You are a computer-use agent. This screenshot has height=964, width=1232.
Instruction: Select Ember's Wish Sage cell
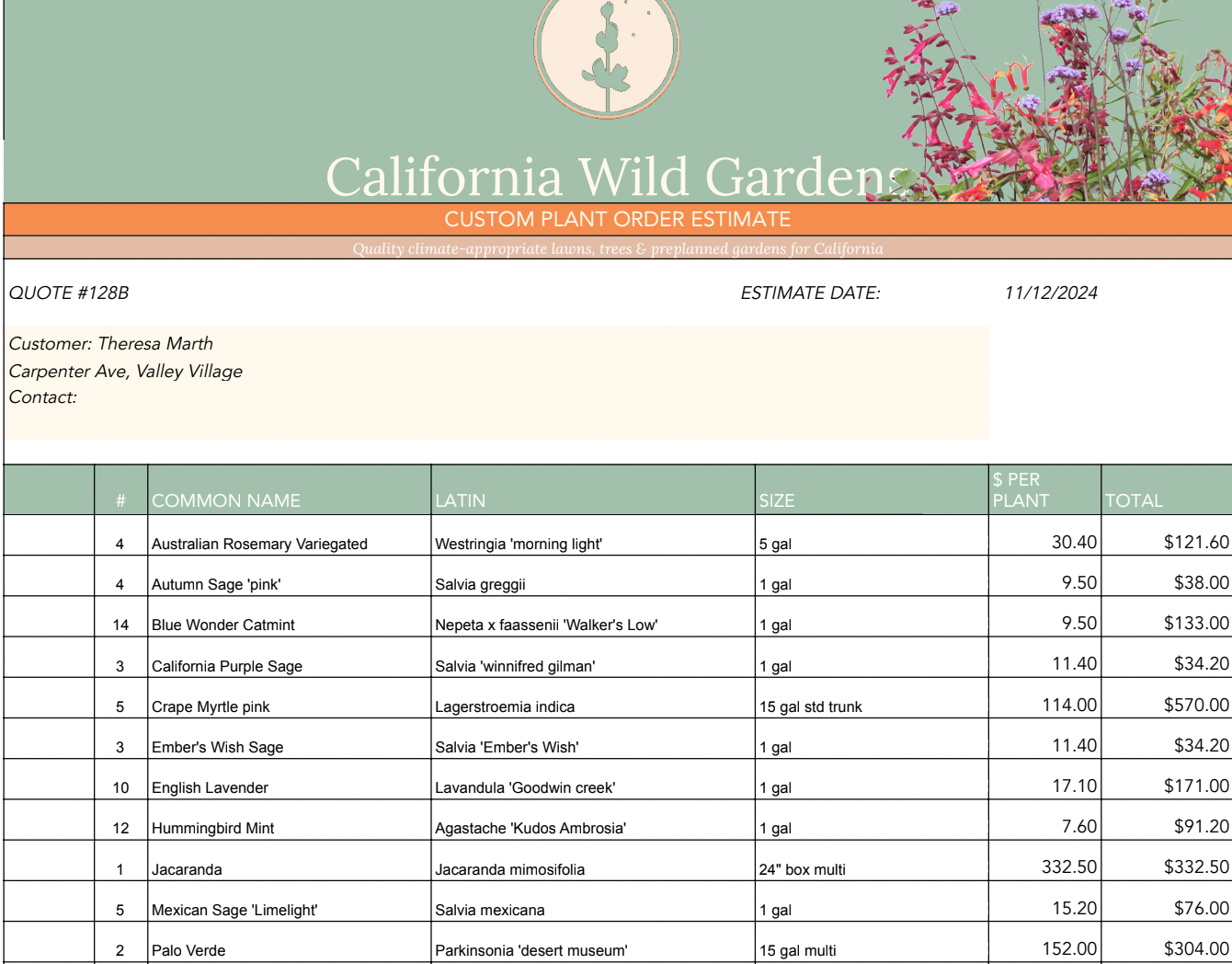[290, 739]
